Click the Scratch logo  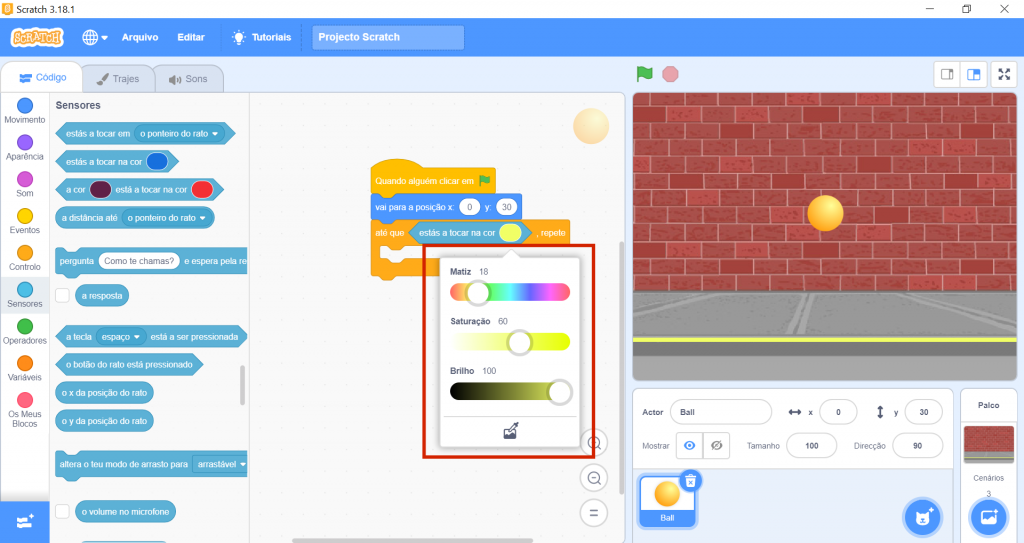(37, 37)
